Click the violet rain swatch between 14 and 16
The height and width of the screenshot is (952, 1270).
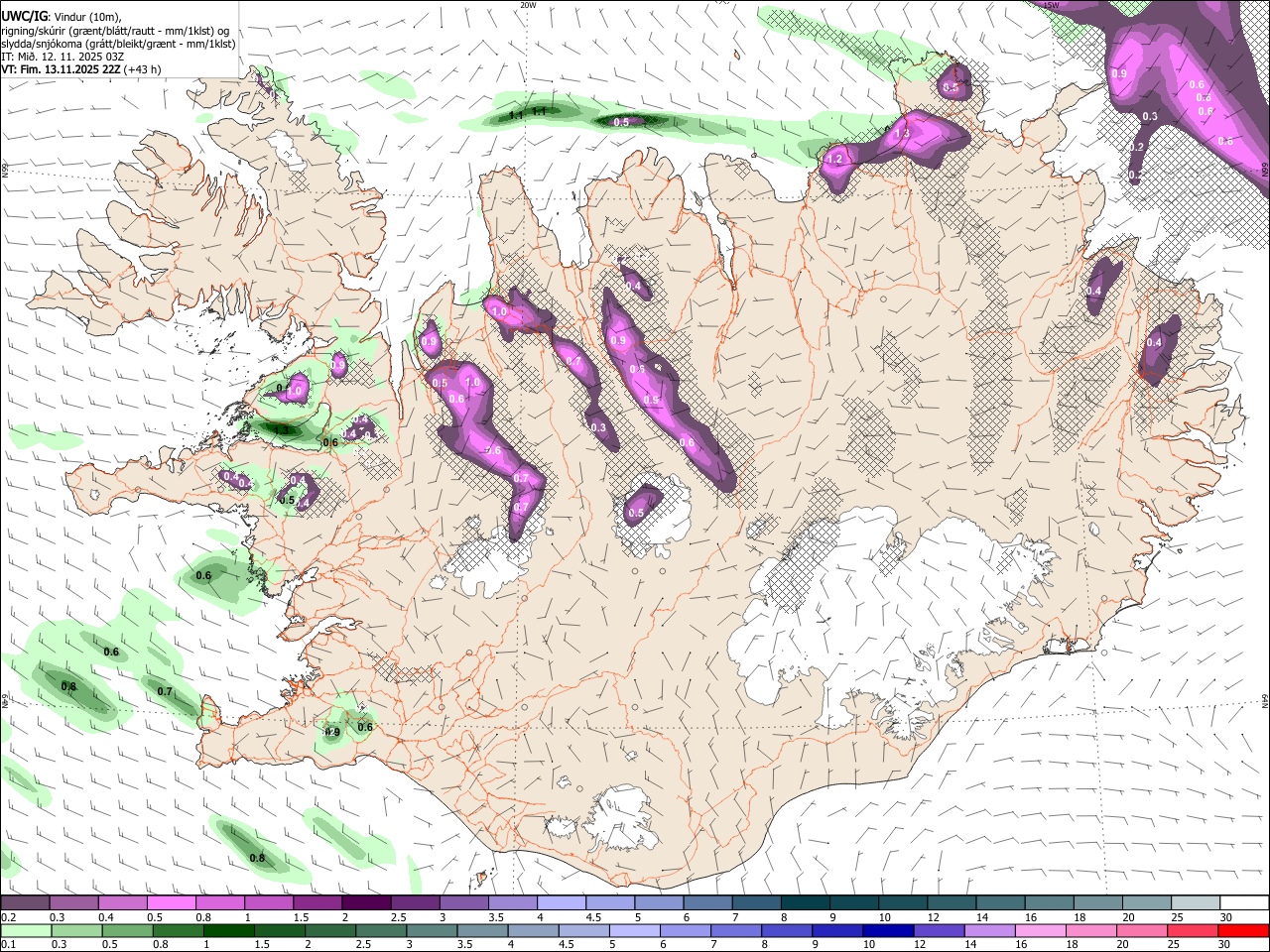(991, 931)
